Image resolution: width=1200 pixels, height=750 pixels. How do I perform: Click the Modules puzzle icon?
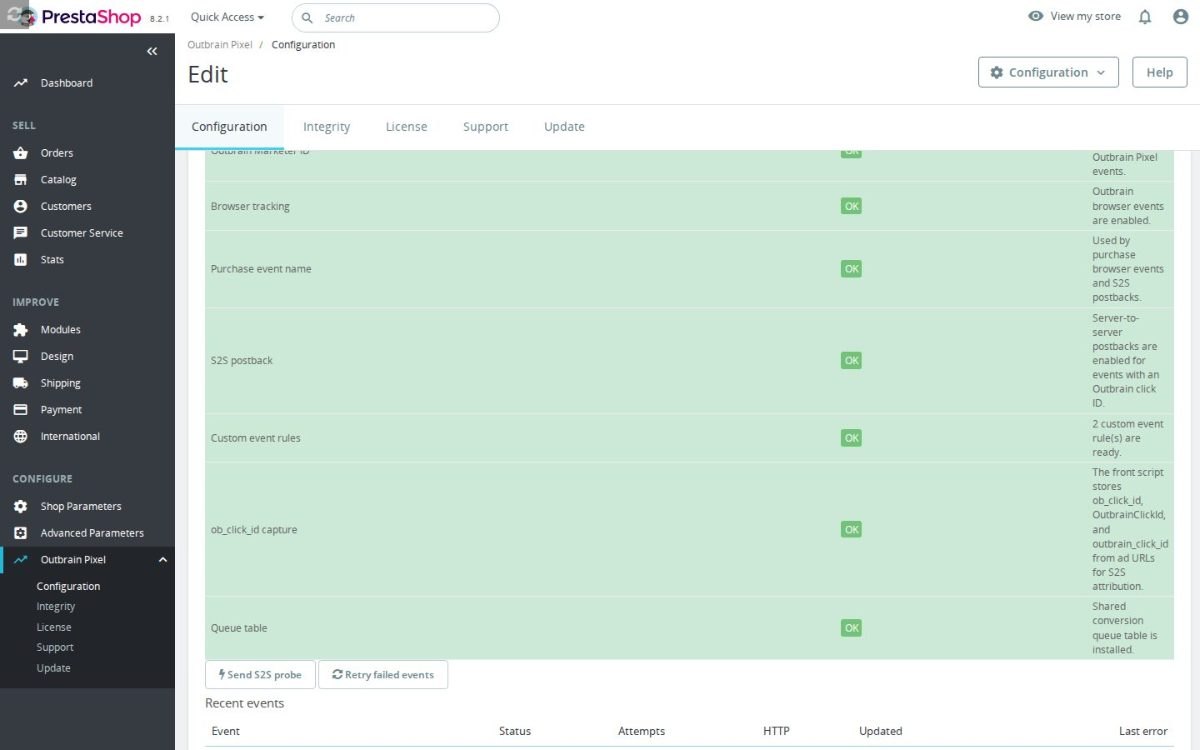click(20, 330)
